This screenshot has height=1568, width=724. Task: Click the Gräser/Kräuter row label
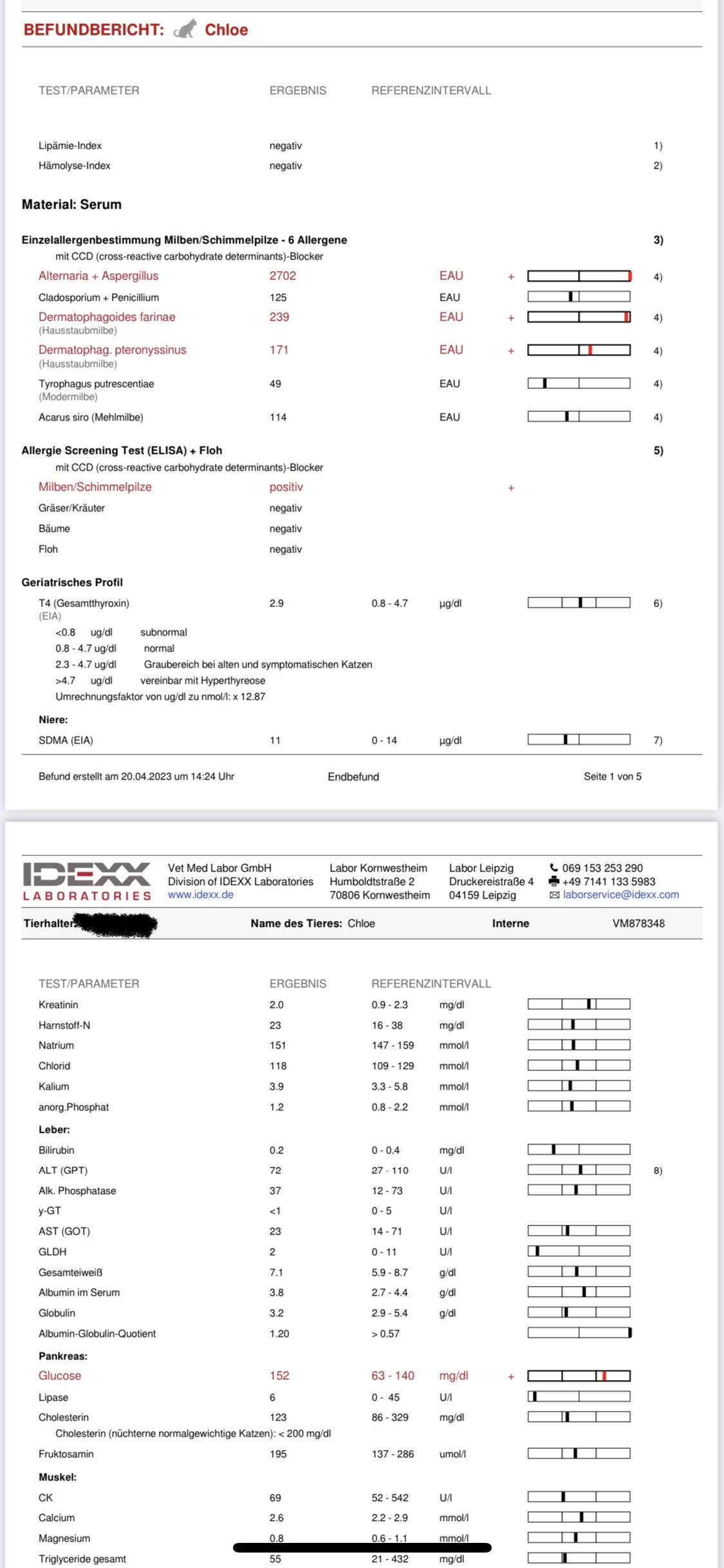click(71, 508)
